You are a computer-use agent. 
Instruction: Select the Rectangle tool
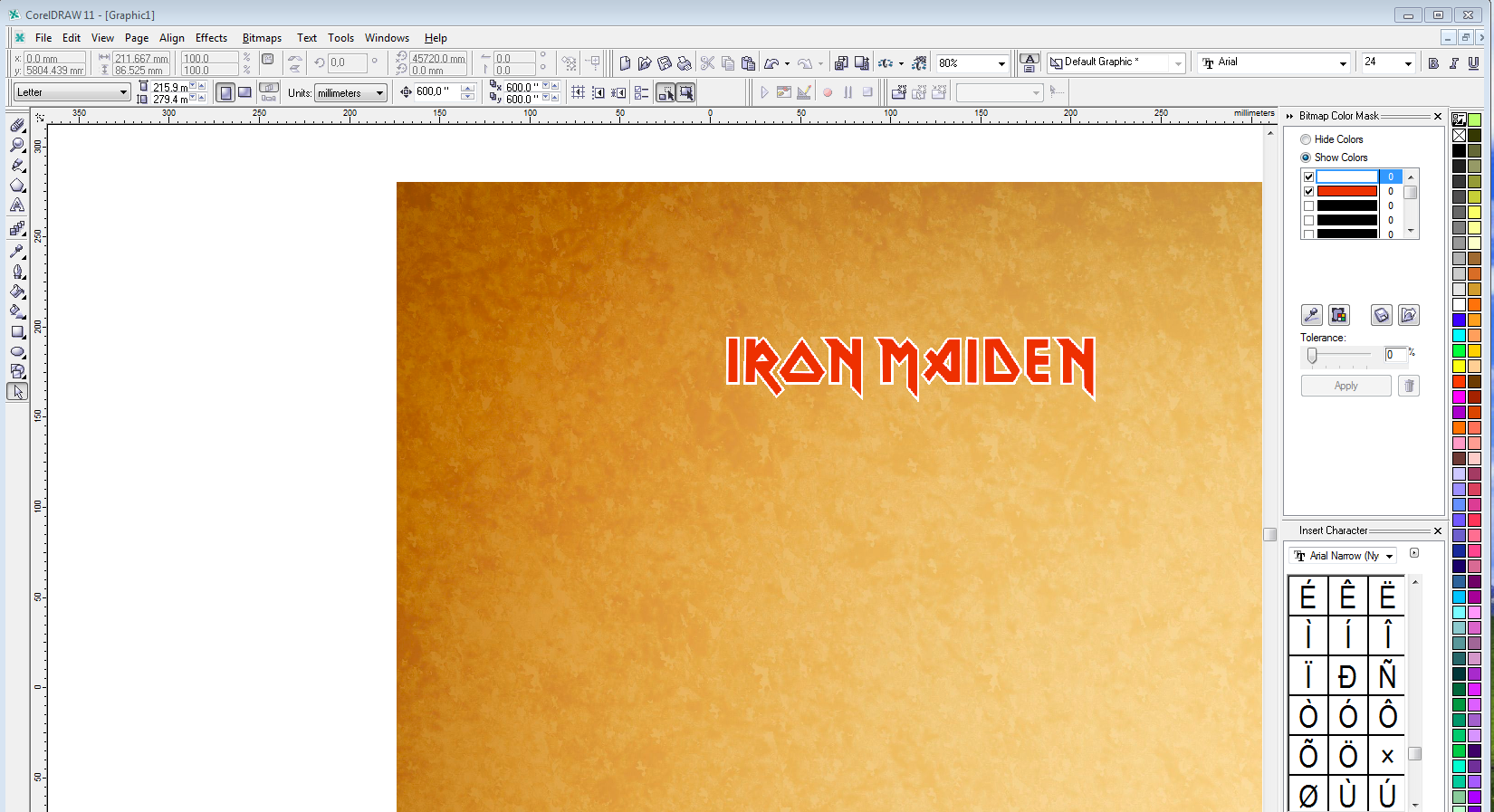tap(17, 332)
